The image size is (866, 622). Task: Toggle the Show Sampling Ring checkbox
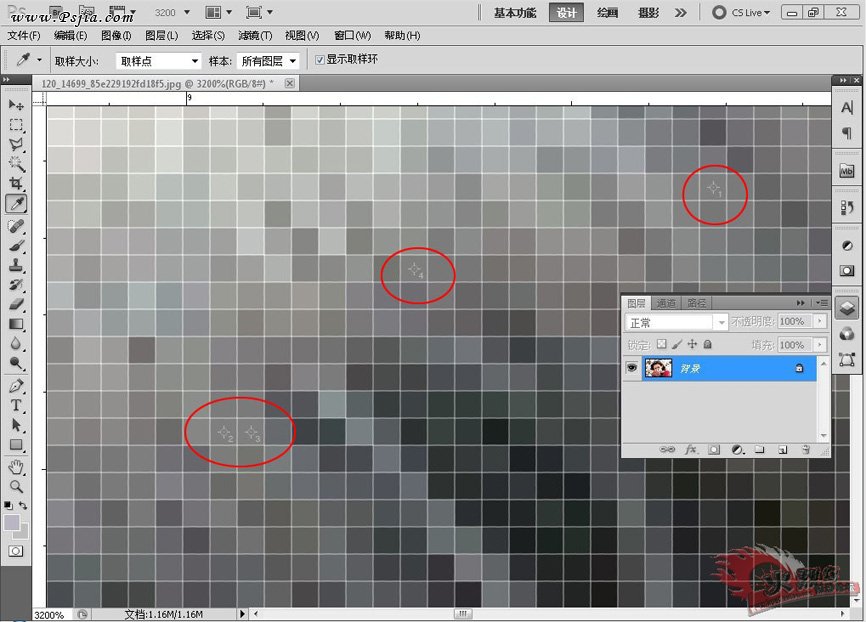click(x=320, y=60)
